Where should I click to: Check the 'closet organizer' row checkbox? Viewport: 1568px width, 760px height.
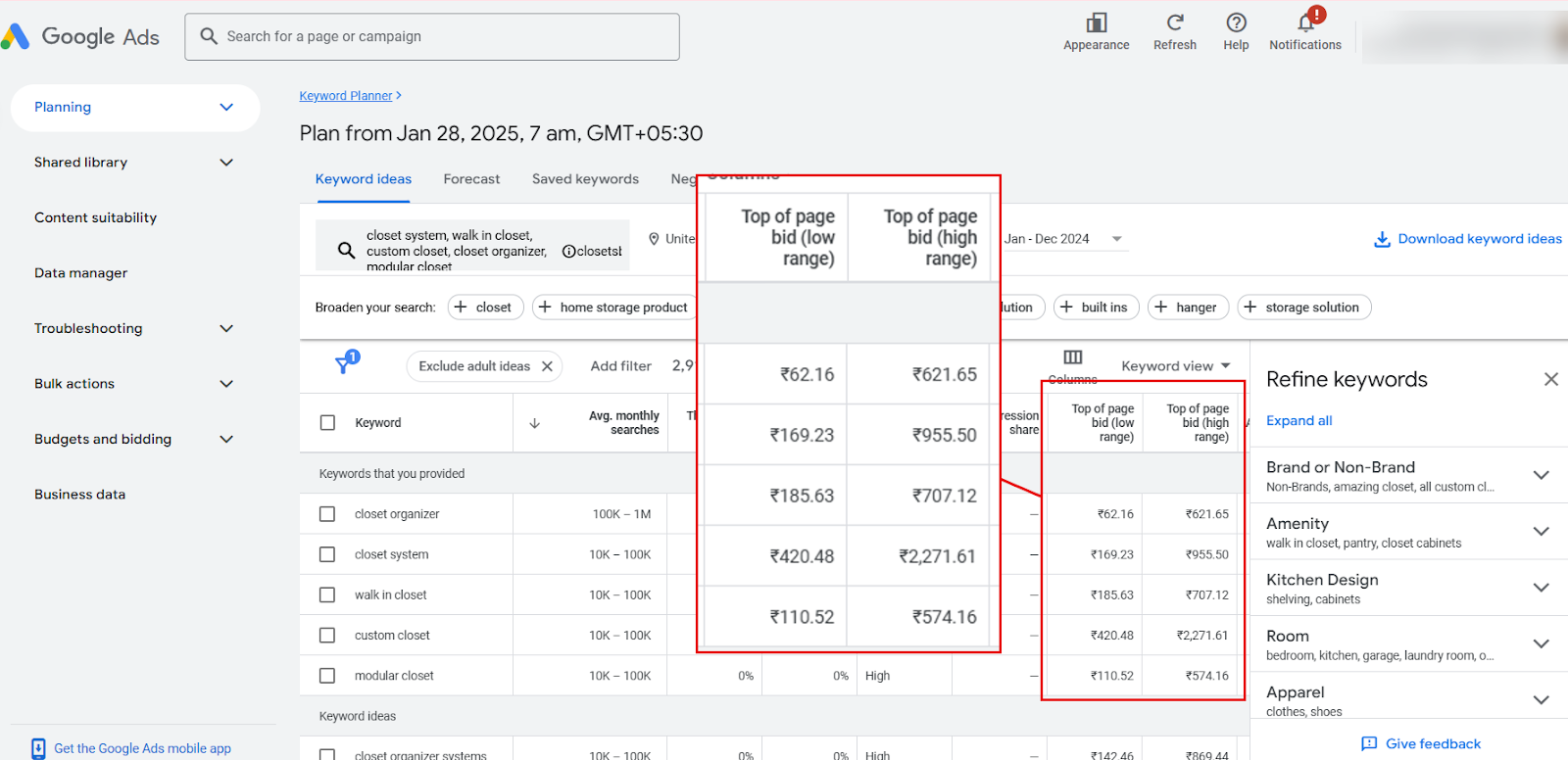click(327, 514)
